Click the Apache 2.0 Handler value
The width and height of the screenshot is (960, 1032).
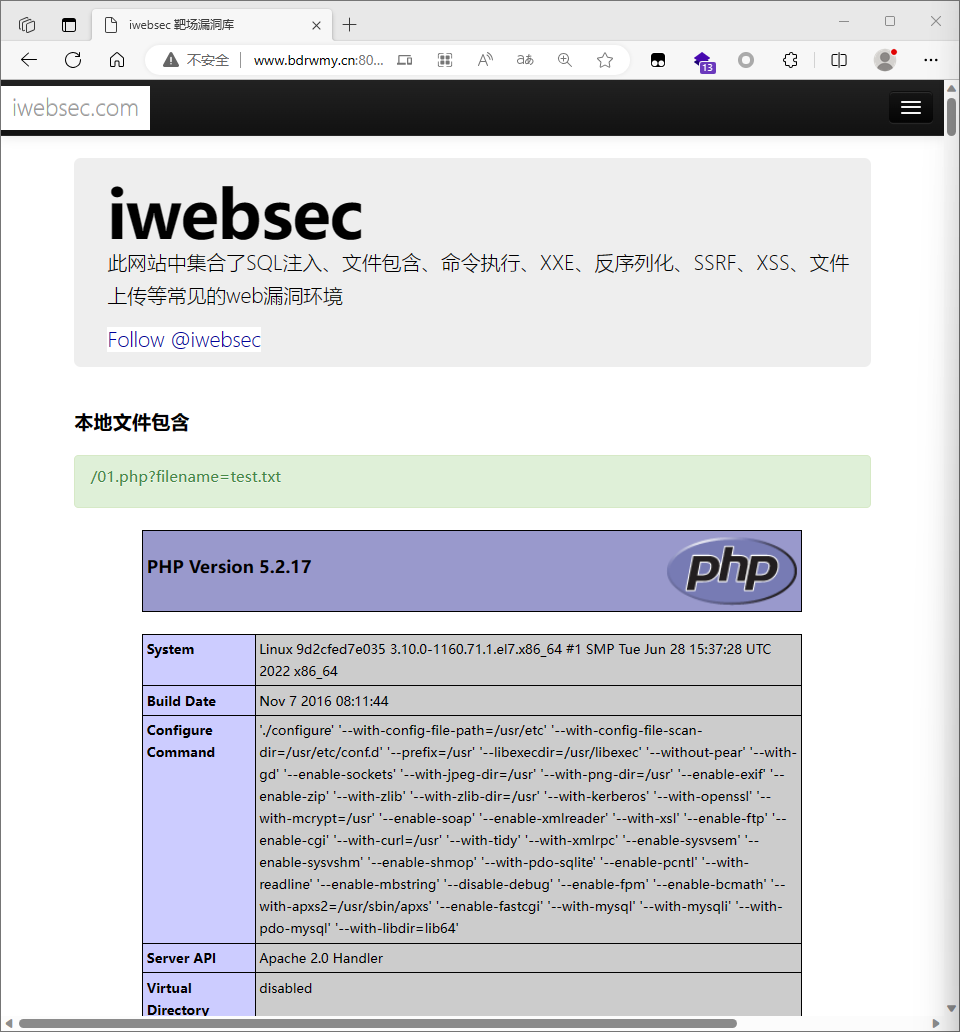tap(321, 958)
